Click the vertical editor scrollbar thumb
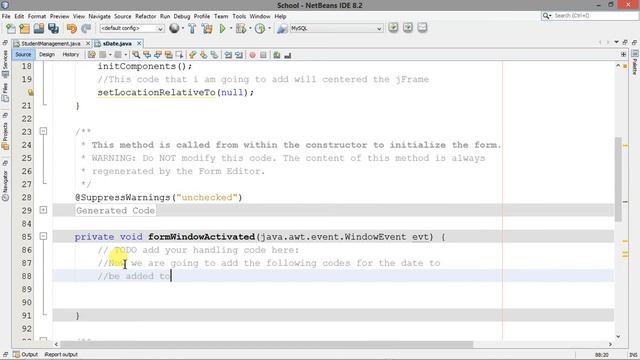Image resolution: width=640 pixels, height=360 pixels. (618, 180)
